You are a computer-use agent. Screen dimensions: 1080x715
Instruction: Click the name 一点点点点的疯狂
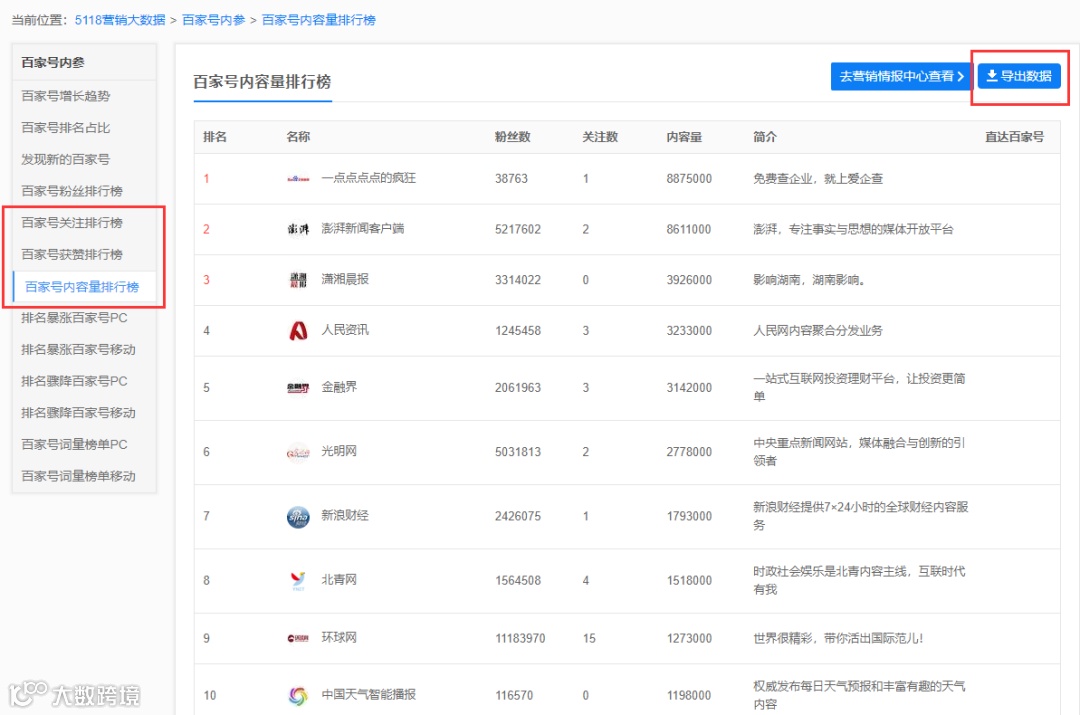(368, 178)
